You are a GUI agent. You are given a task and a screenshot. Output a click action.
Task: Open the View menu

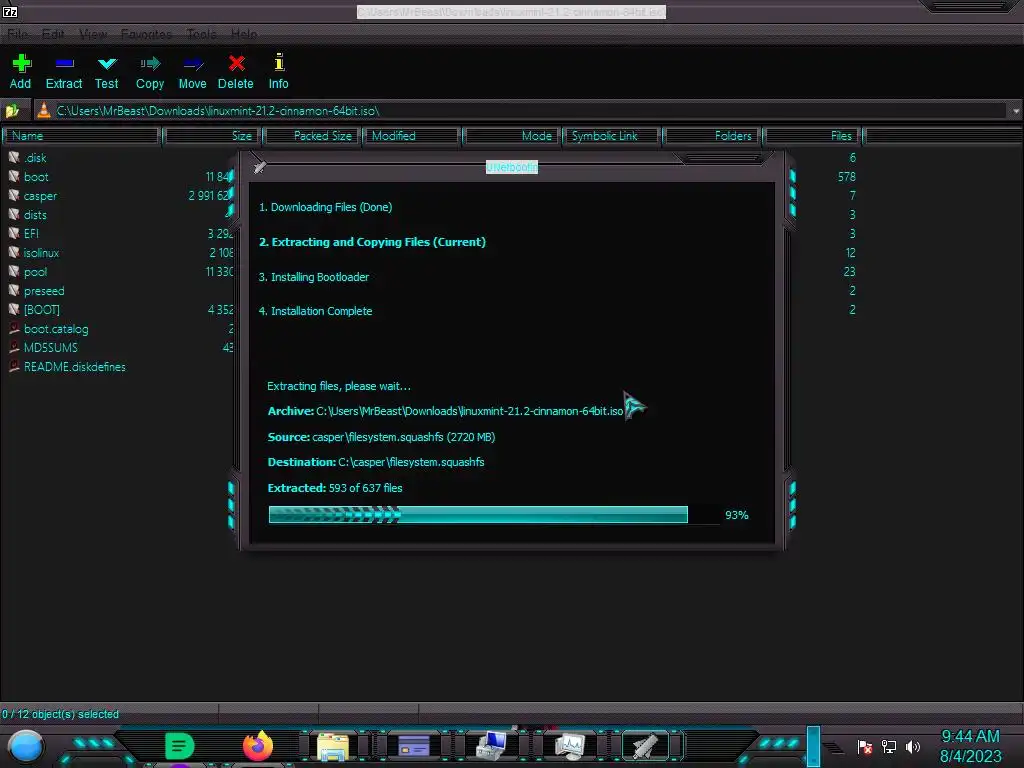(x=93, y=34)
